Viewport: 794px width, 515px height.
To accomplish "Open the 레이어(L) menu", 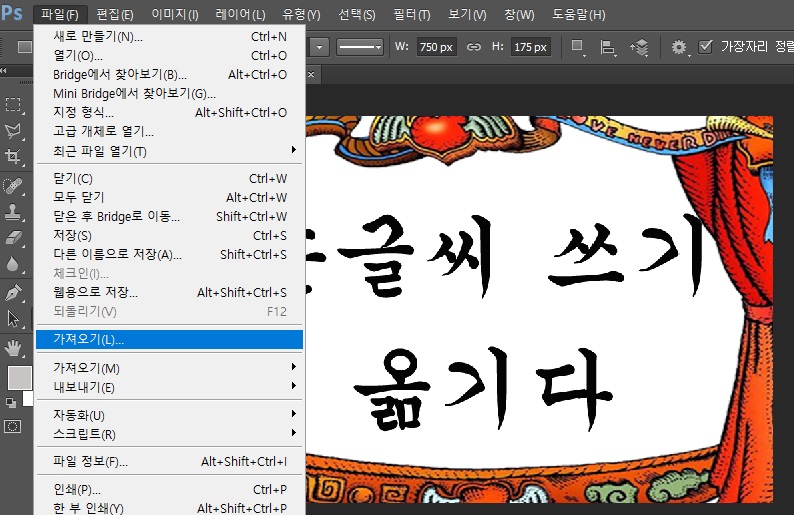I will click(240, 14).
